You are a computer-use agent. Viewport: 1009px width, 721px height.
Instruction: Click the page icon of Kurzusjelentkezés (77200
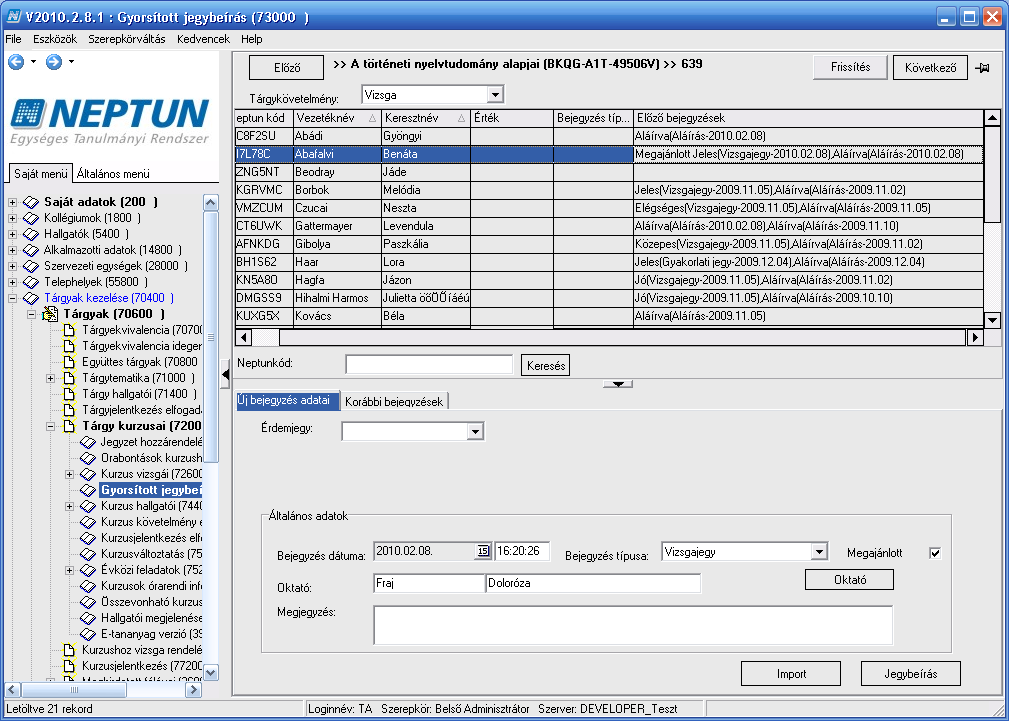tap(69, 666)
